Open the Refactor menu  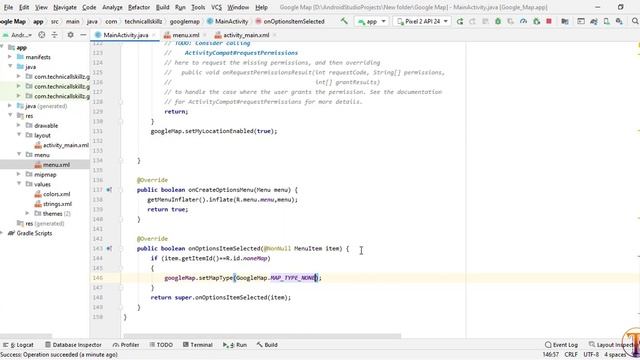(139, 7)
